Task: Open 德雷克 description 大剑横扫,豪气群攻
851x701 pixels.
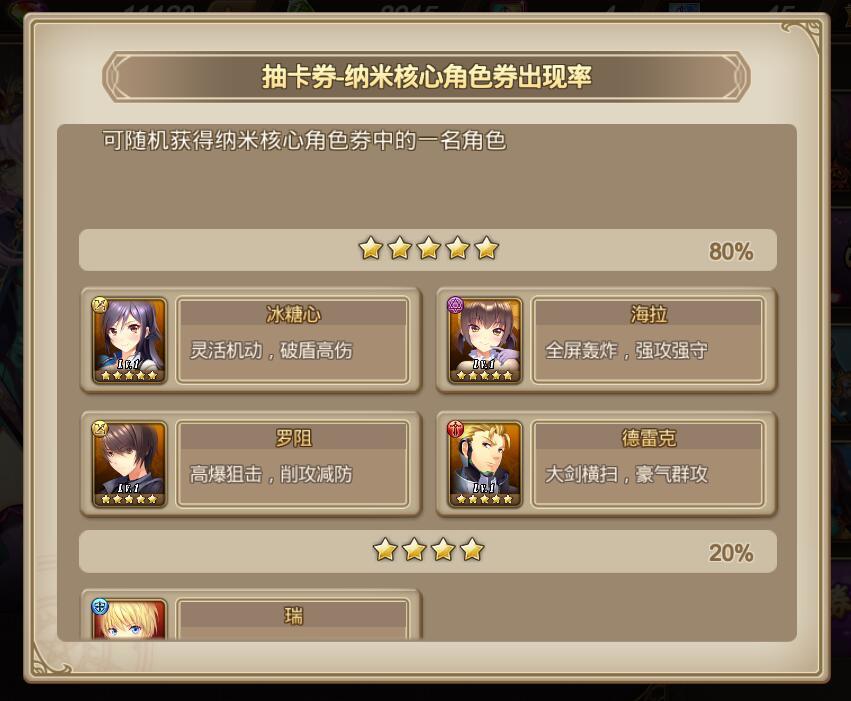Action: (626, 474)
